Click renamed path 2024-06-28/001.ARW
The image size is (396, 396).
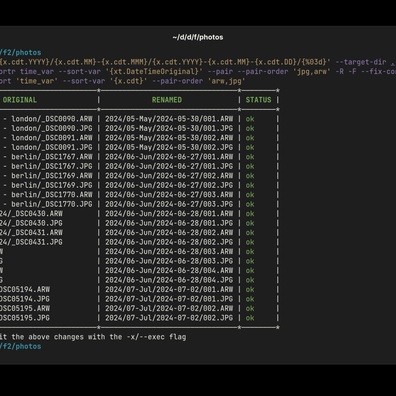click(x=169, y=214)
